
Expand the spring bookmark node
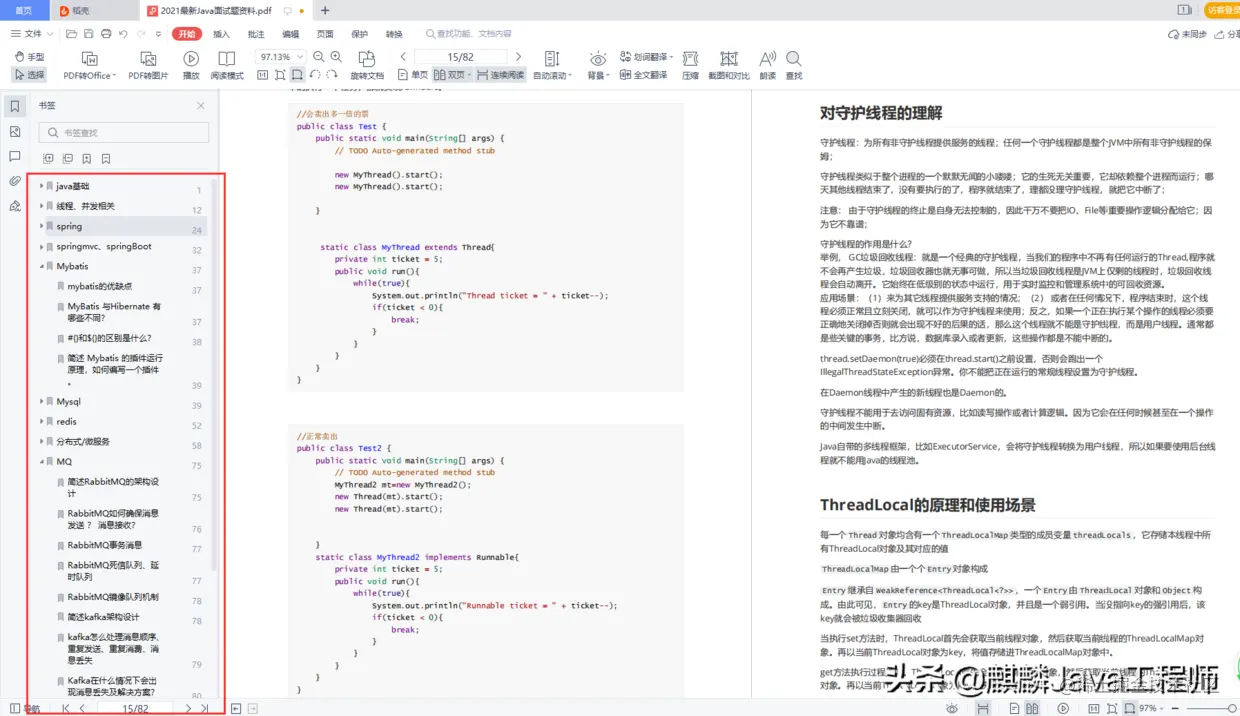(x=41, y=226)
